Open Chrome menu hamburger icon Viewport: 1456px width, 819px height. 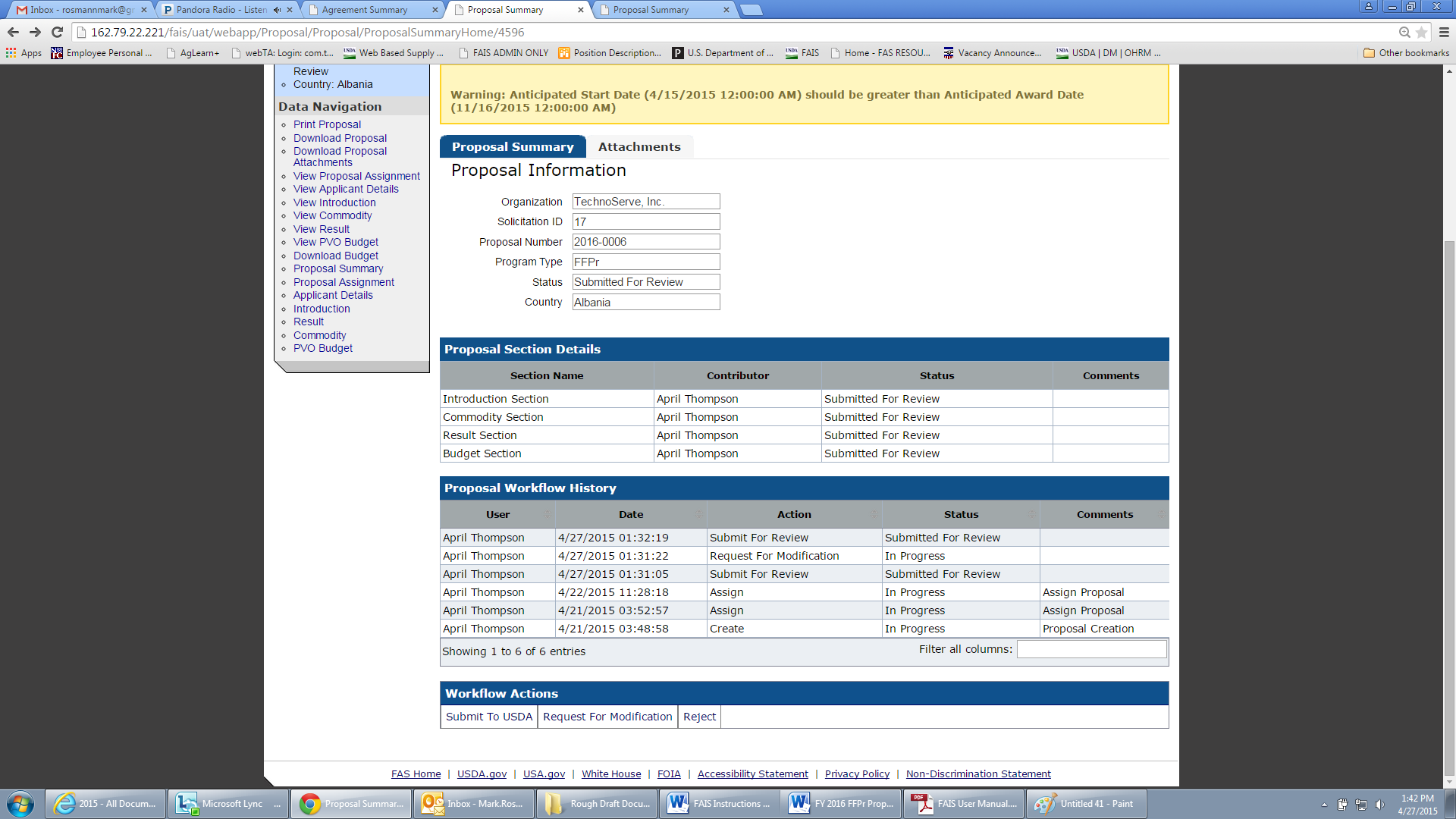click(x=1444, y=32)
